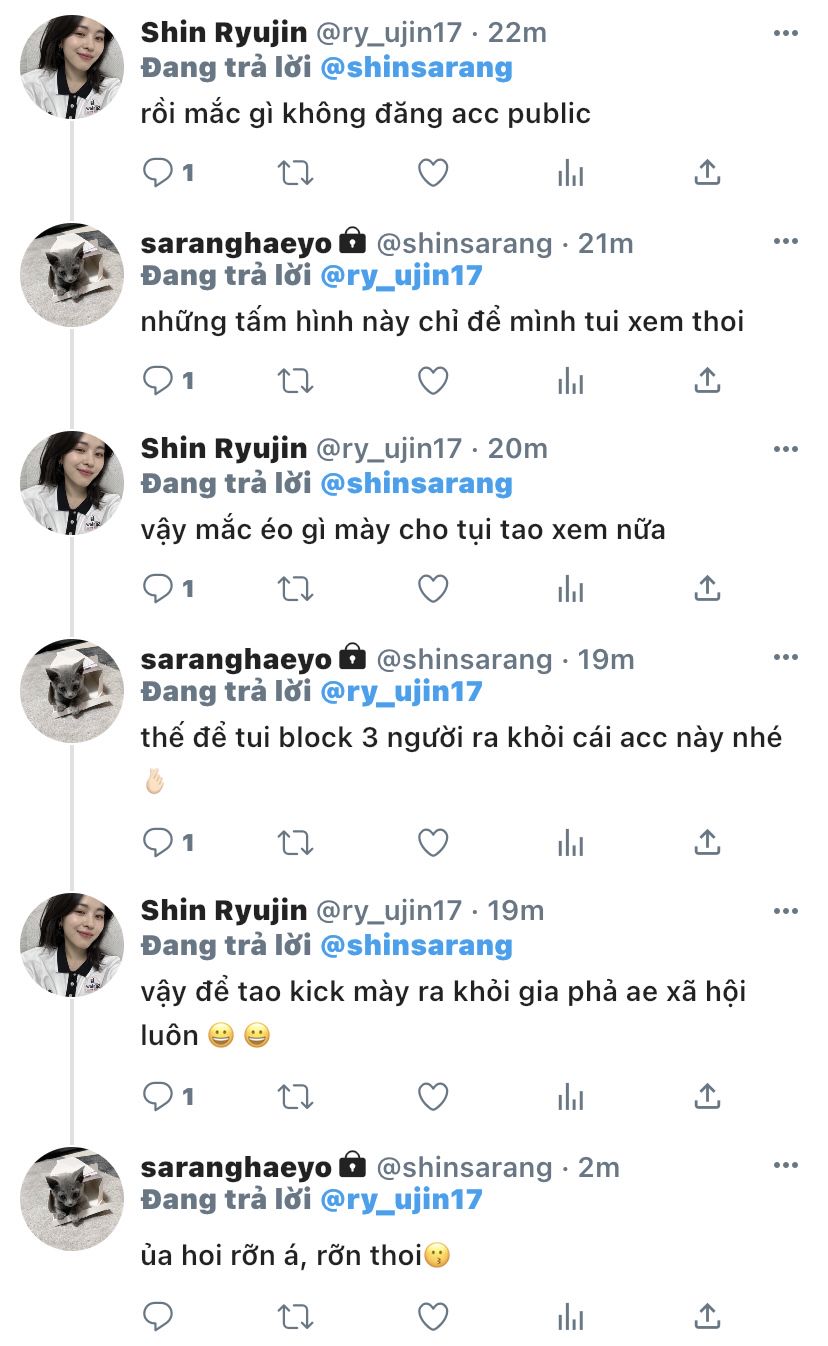View analytics for the "block 3 người" tweet
Viewport: 828px width, 1346px height.
(570, 843)
